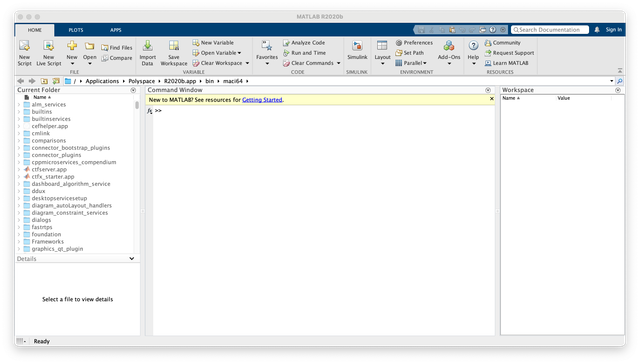Select the dialogs folder
Screen dimensions: 640x364
click(x=41, y=220)
